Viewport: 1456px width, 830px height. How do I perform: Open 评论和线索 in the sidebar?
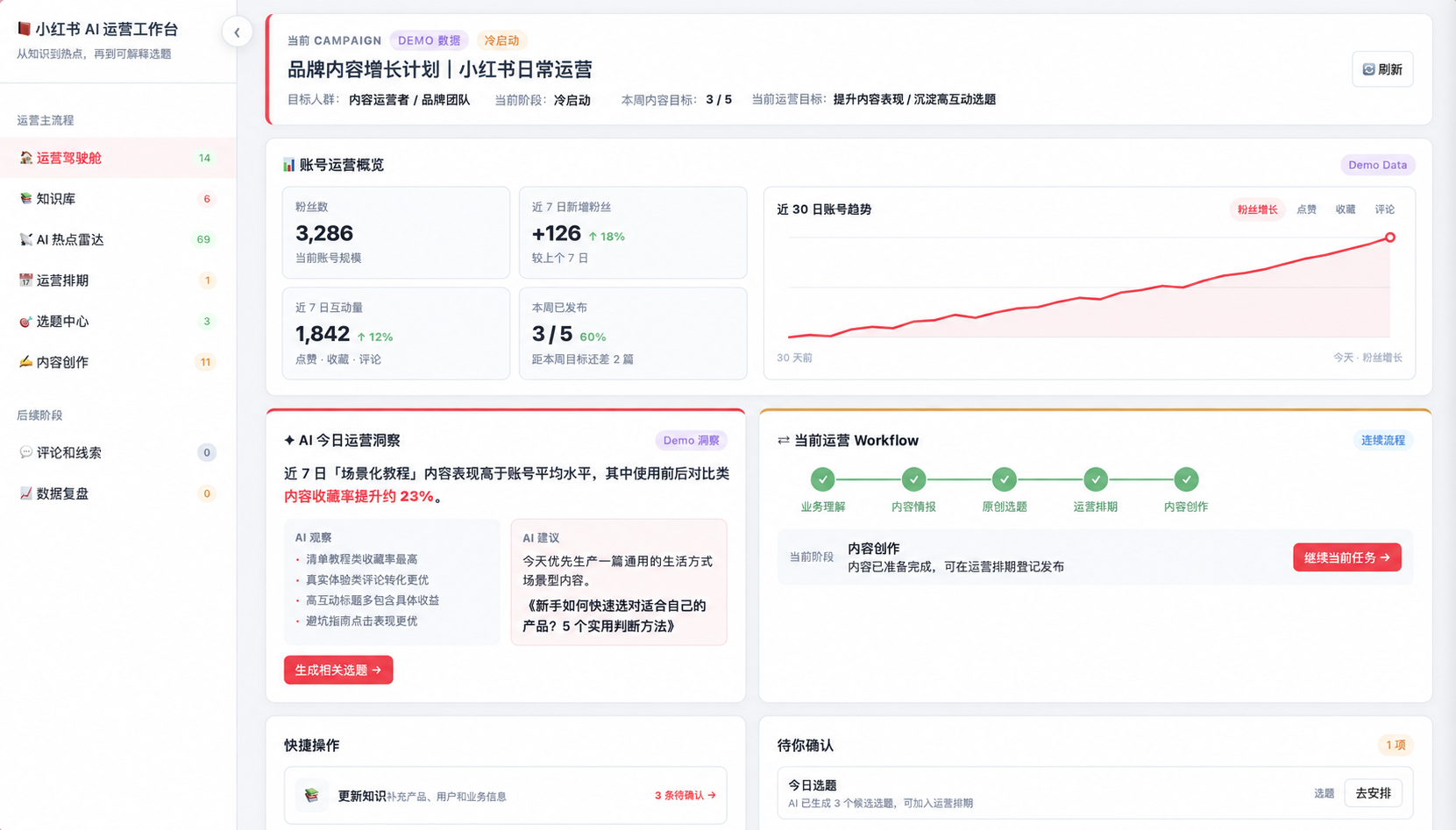[118, 452]
